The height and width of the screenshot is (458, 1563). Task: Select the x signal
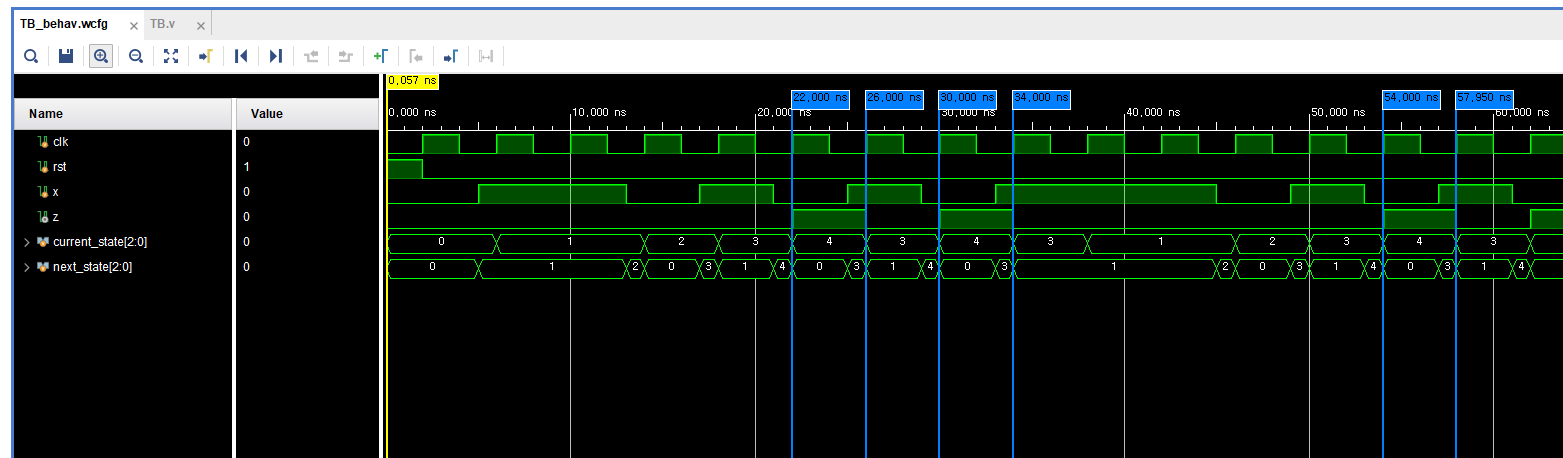(x=56, y=192)
